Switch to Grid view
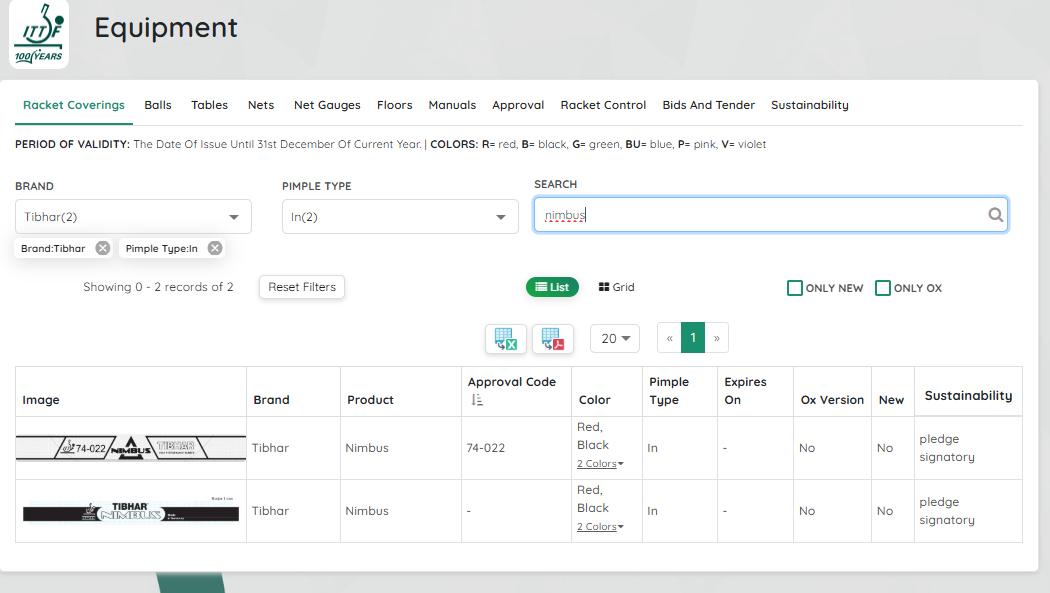Image resolution: width=1050 pixels, height=593 pixels. [x=616, y=287]
